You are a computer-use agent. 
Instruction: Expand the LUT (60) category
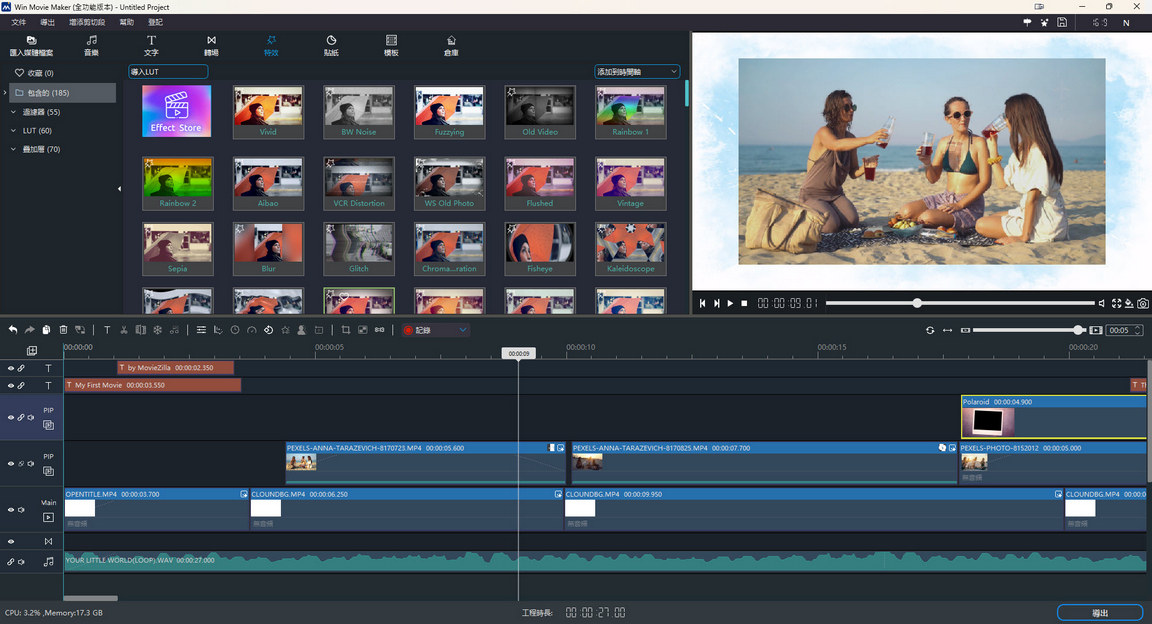coord(14,131)
